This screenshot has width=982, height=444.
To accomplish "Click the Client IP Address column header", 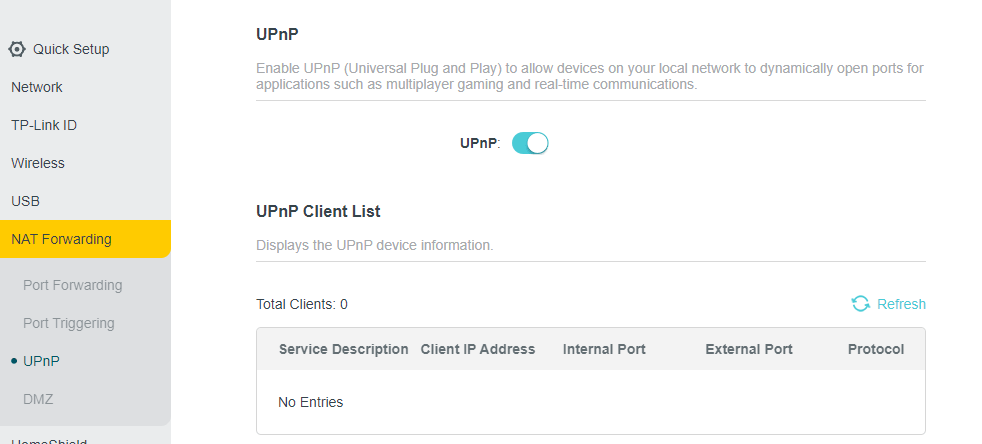I will [478, 349].
